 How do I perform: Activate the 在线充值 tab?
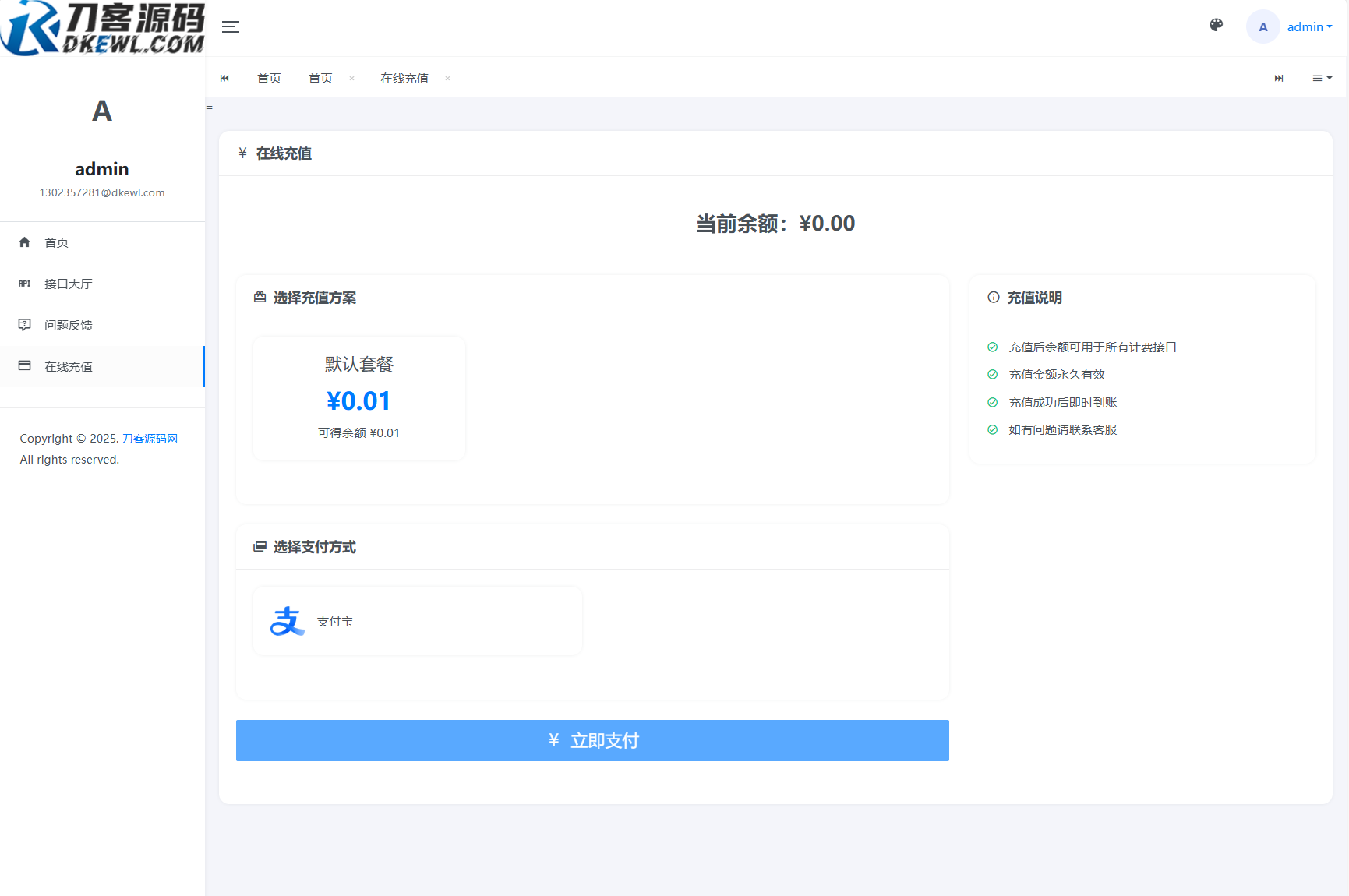click(x=404, y=78)
